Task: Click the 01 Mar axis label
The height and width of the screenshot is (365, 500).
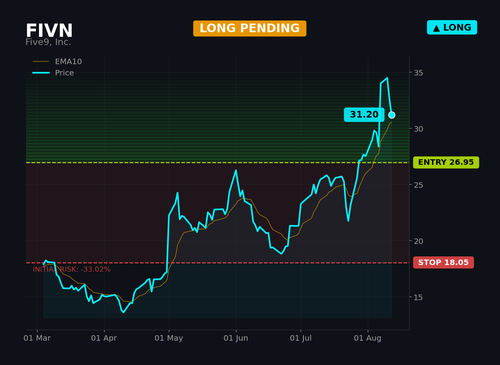Action: 37,338
